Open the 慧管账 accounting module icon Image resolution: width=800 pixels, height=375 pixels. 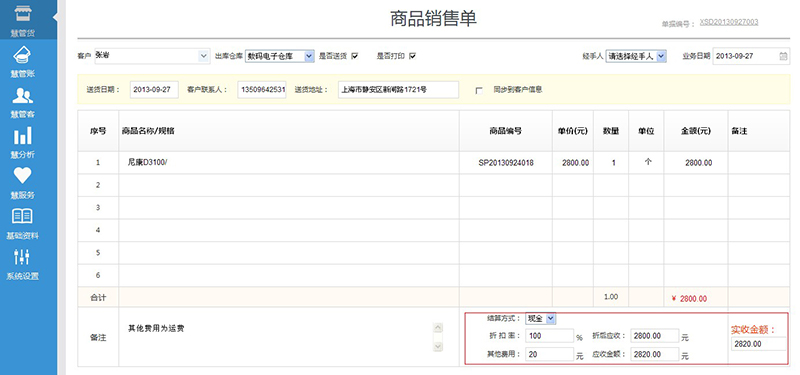pos(22,55)
